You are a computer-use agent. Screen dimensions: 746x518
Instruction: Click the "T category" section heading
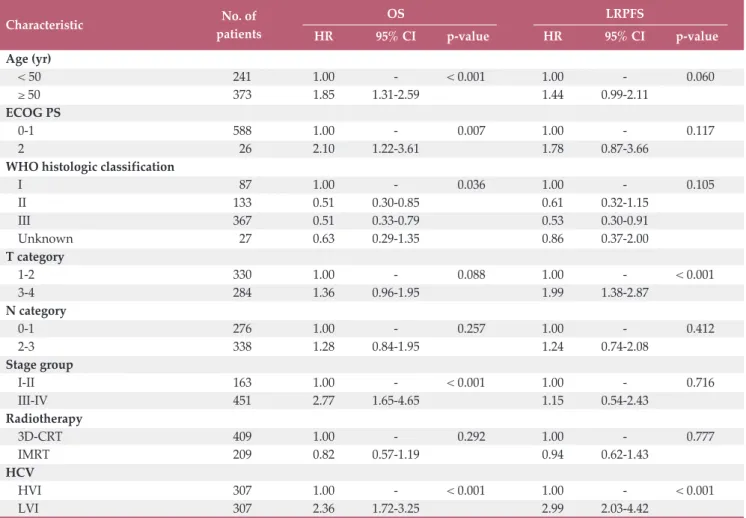(x=35, y=257)
